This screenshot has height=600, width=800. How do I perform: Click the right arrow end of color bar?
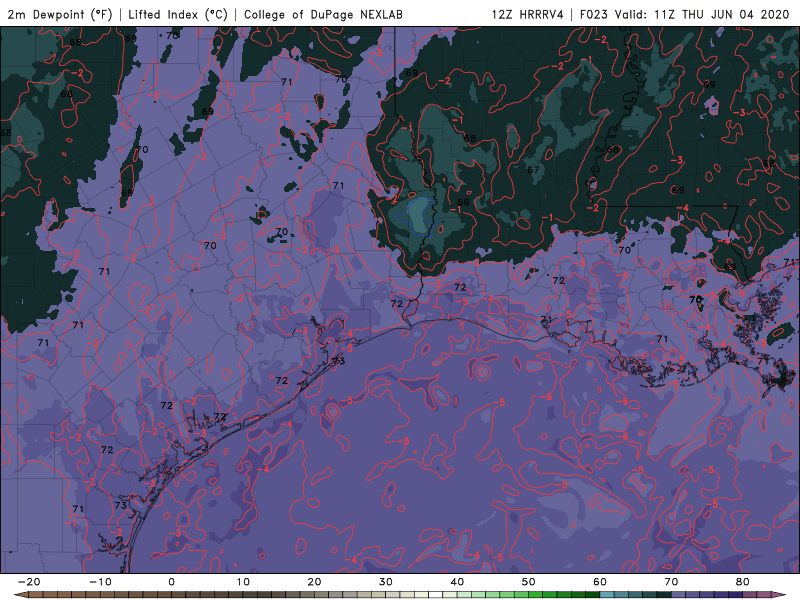pyautogui.click(x=780, y=595)
